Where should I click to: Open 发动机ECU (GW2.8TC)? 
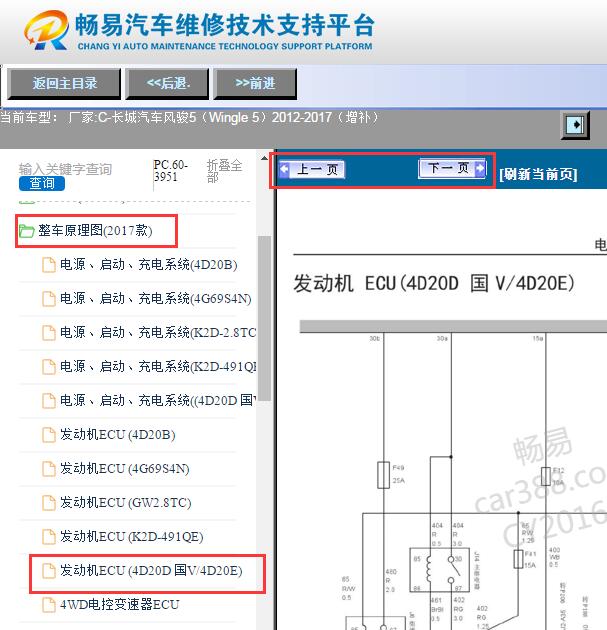coord(126,503)
